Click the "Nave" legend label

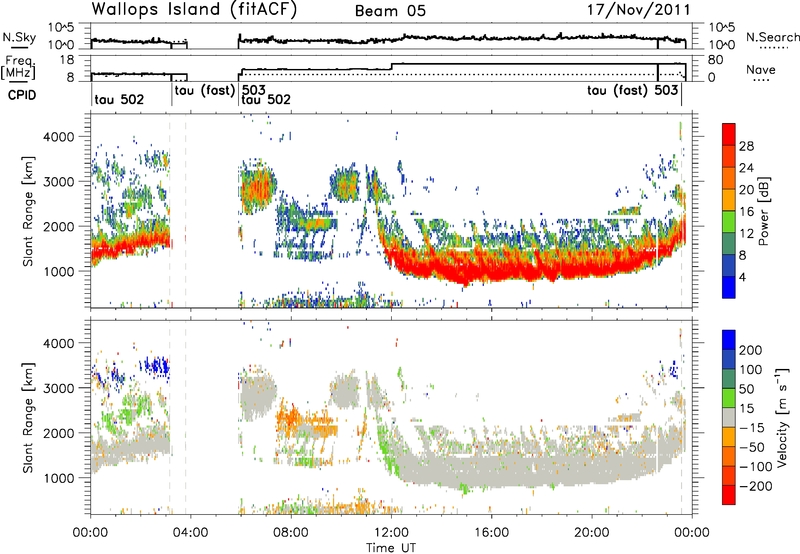(x=761, y=69)
